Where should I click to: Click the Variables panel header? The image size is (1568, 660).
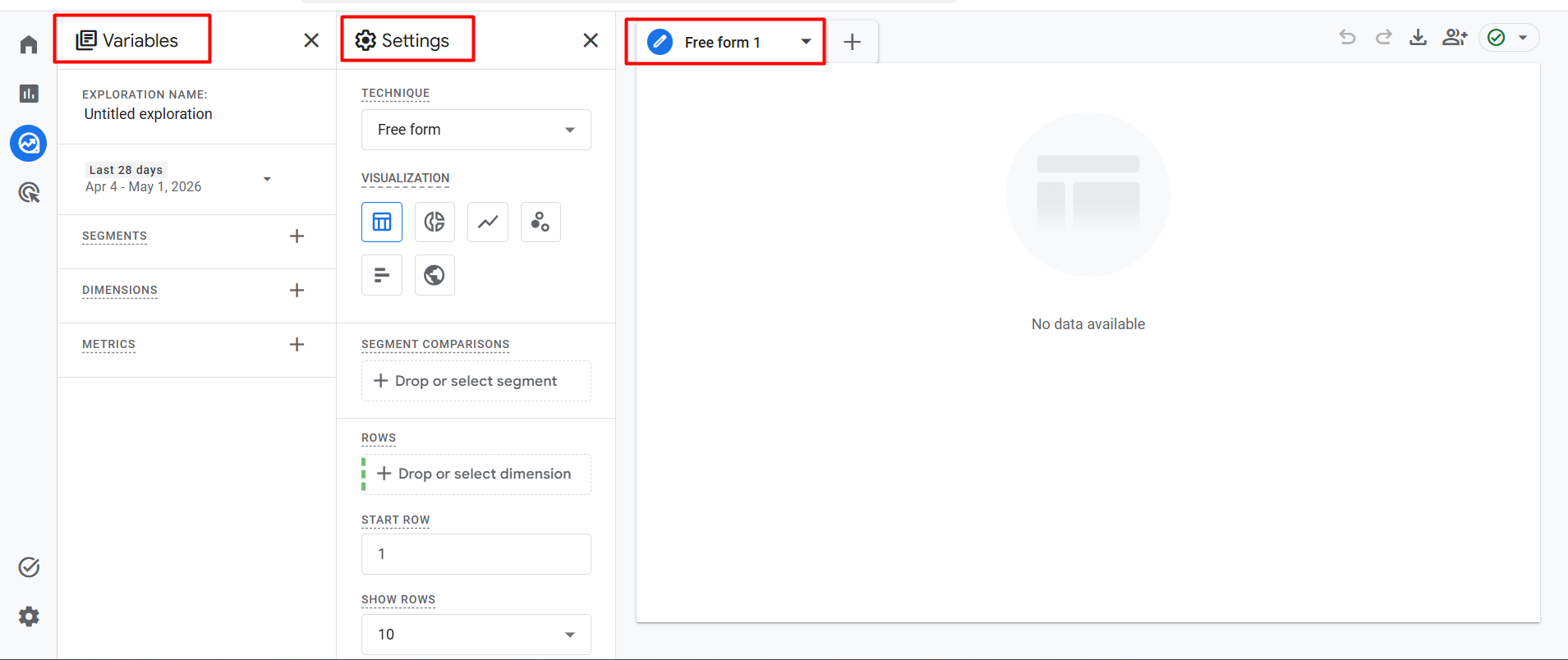click(x=127, y=40)
